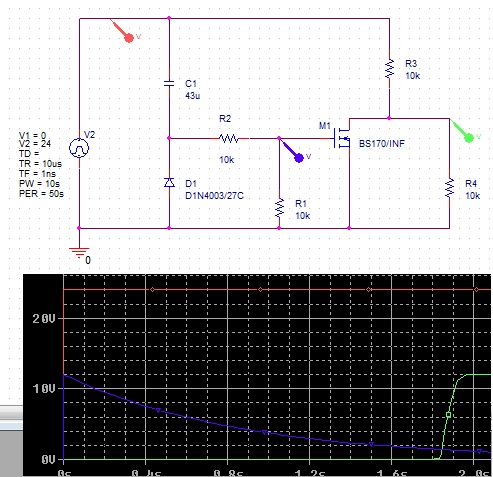Select the R1 value '10k' label
This screenshot has width=493, height=477.
[x=303, y=216]
